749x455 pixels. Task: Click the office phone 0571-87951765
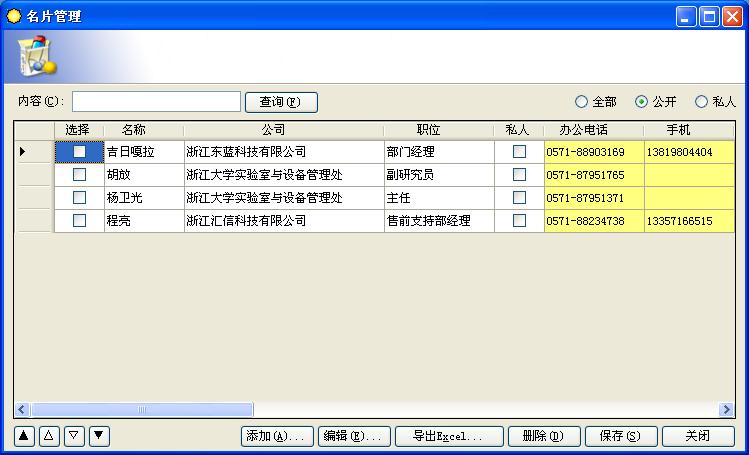tap(594, 175)
